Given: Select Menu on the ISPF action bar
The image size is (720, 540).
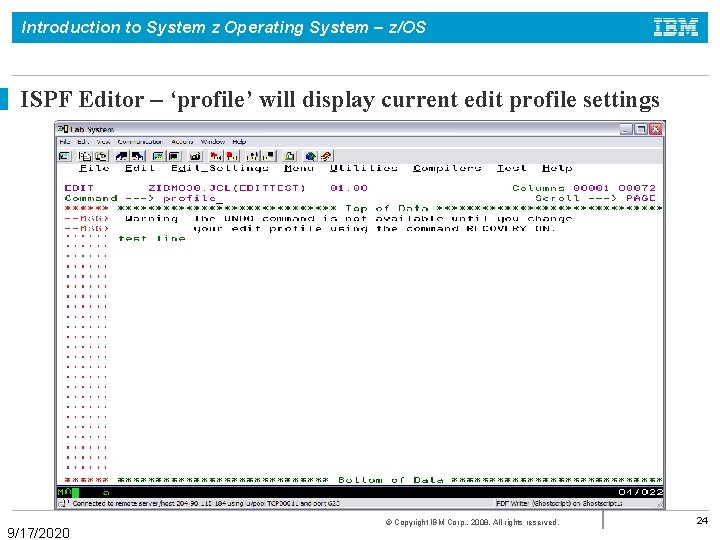Looking at the screenshot, I should (298, 168).
